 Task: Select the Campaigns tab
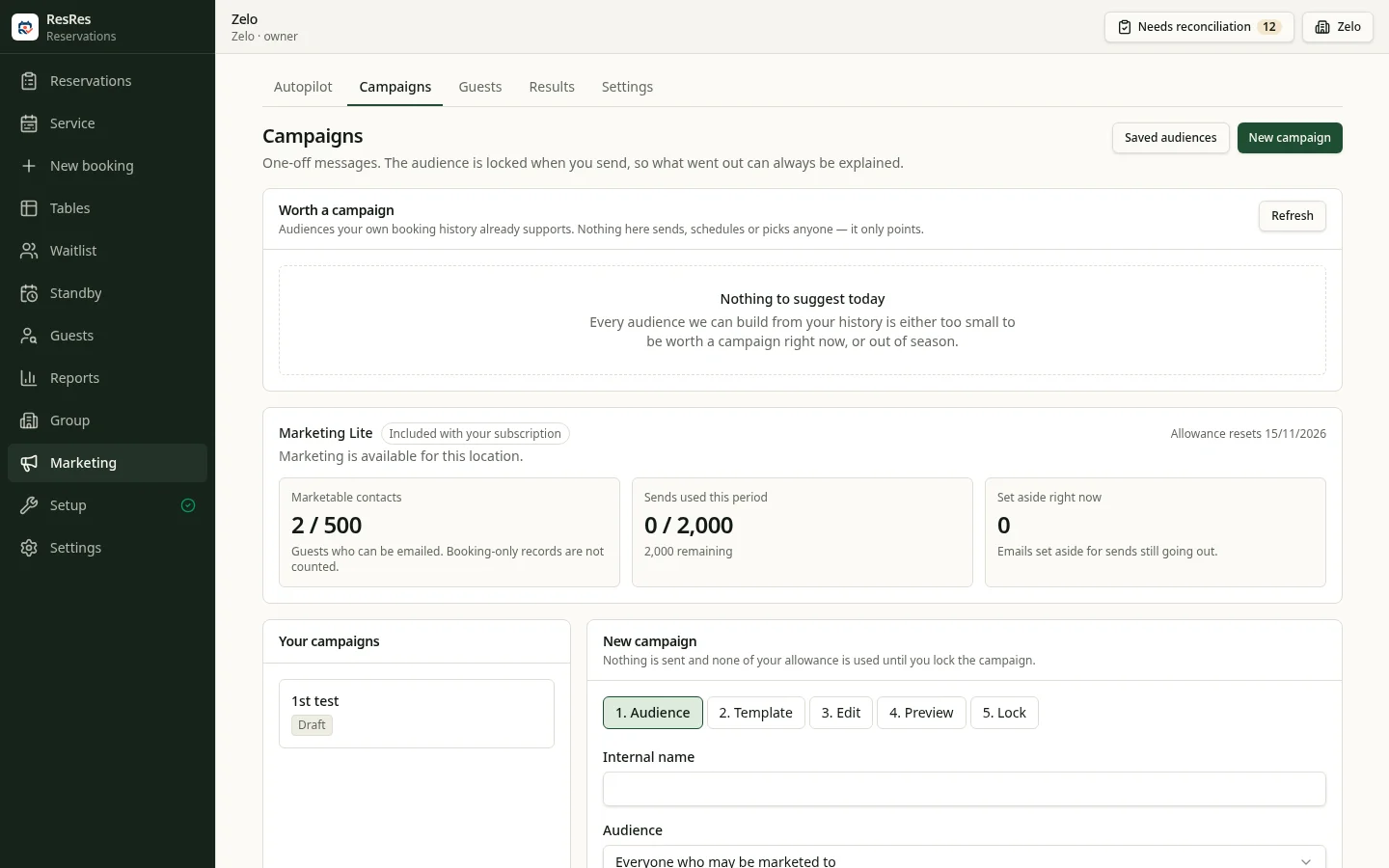[x=395, y=87]
